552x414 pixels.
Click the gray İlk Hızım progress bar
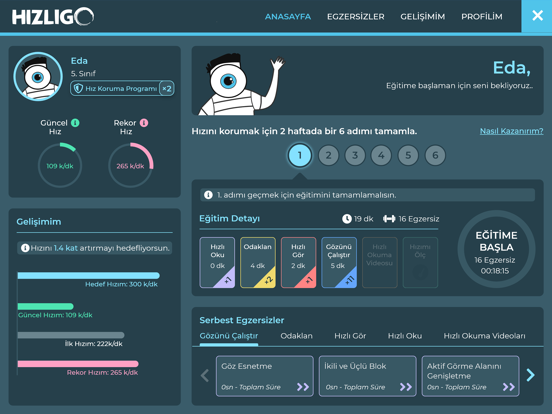click(71, 335)
